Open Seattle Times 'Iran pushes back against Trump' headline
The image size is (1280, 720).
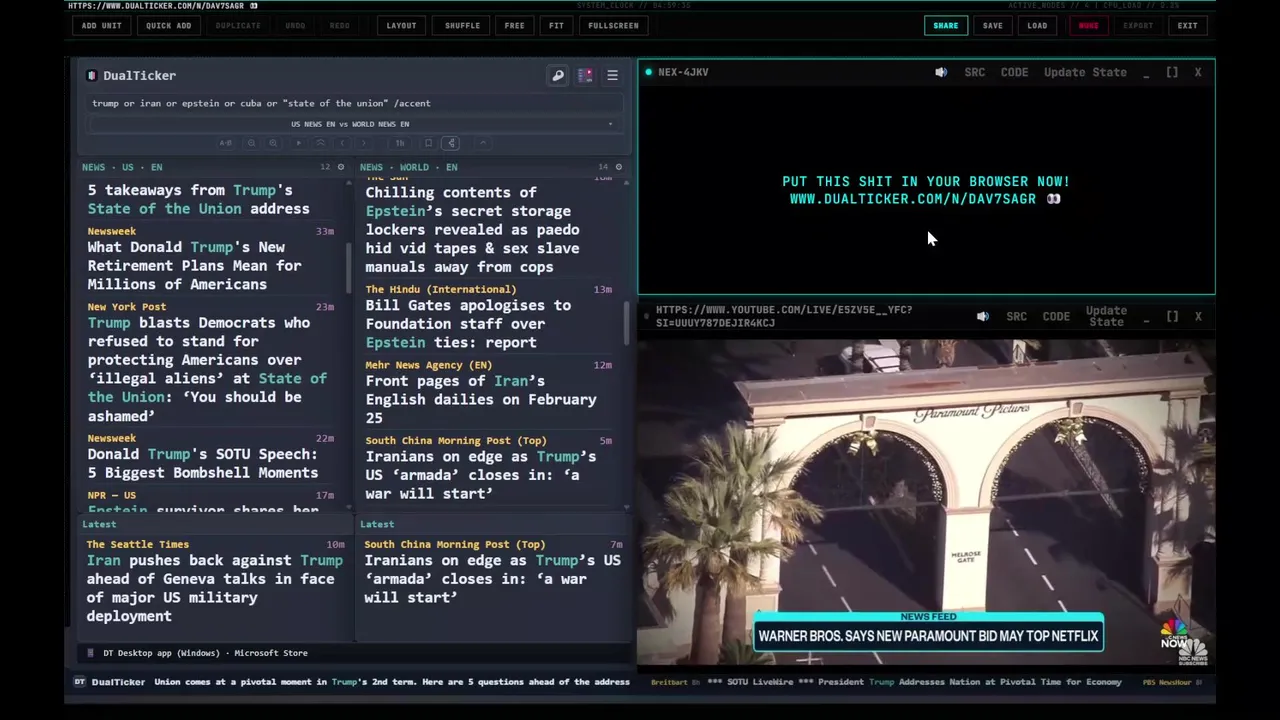point(214,588)
